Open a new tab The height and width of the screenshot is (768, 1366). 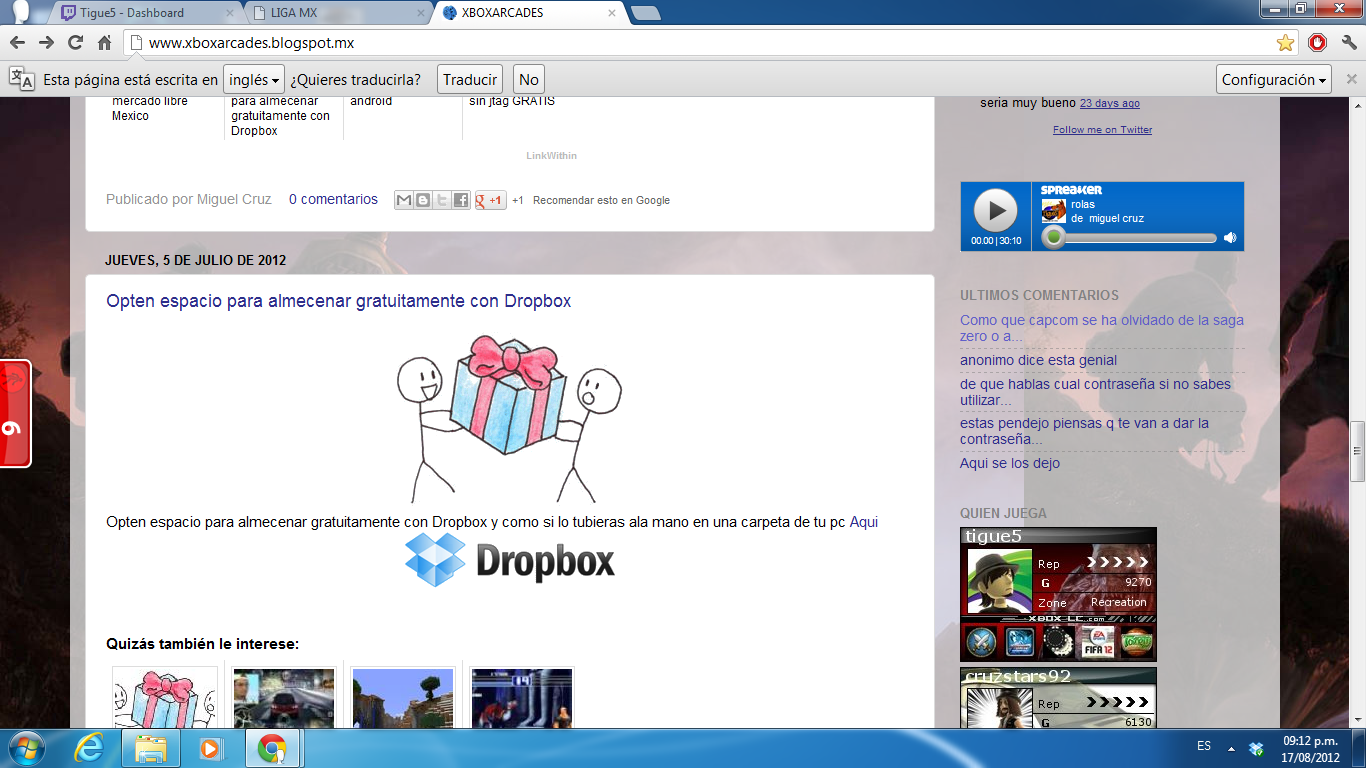pyautogui.click(x=646, y=13)
